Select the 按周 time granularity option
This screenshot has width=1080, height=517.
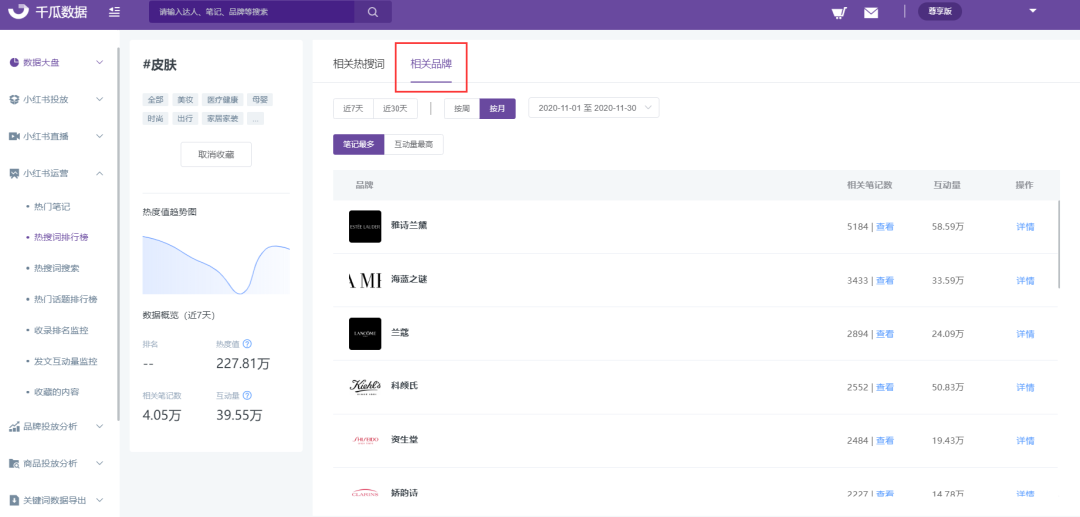(x=461, y=108)
